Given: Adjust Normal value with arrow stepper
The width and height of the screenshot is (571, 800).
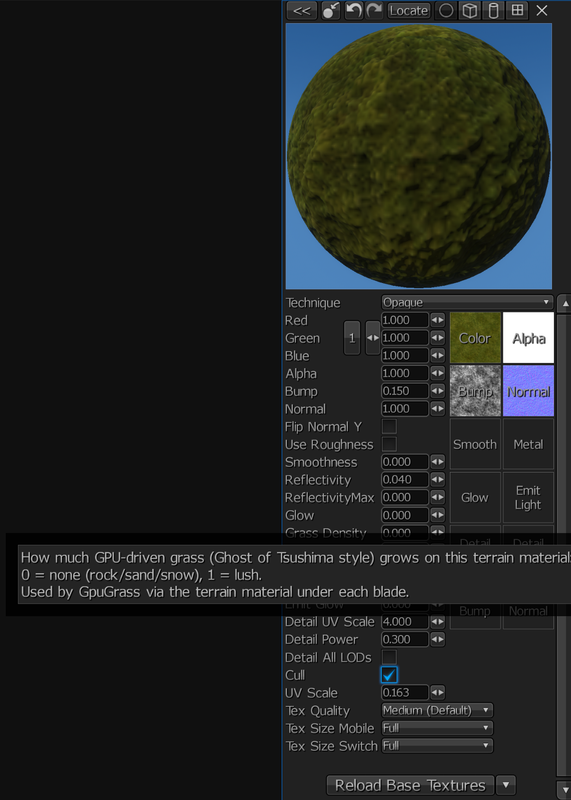Looking at the screenshot, I should pos(437,409).
